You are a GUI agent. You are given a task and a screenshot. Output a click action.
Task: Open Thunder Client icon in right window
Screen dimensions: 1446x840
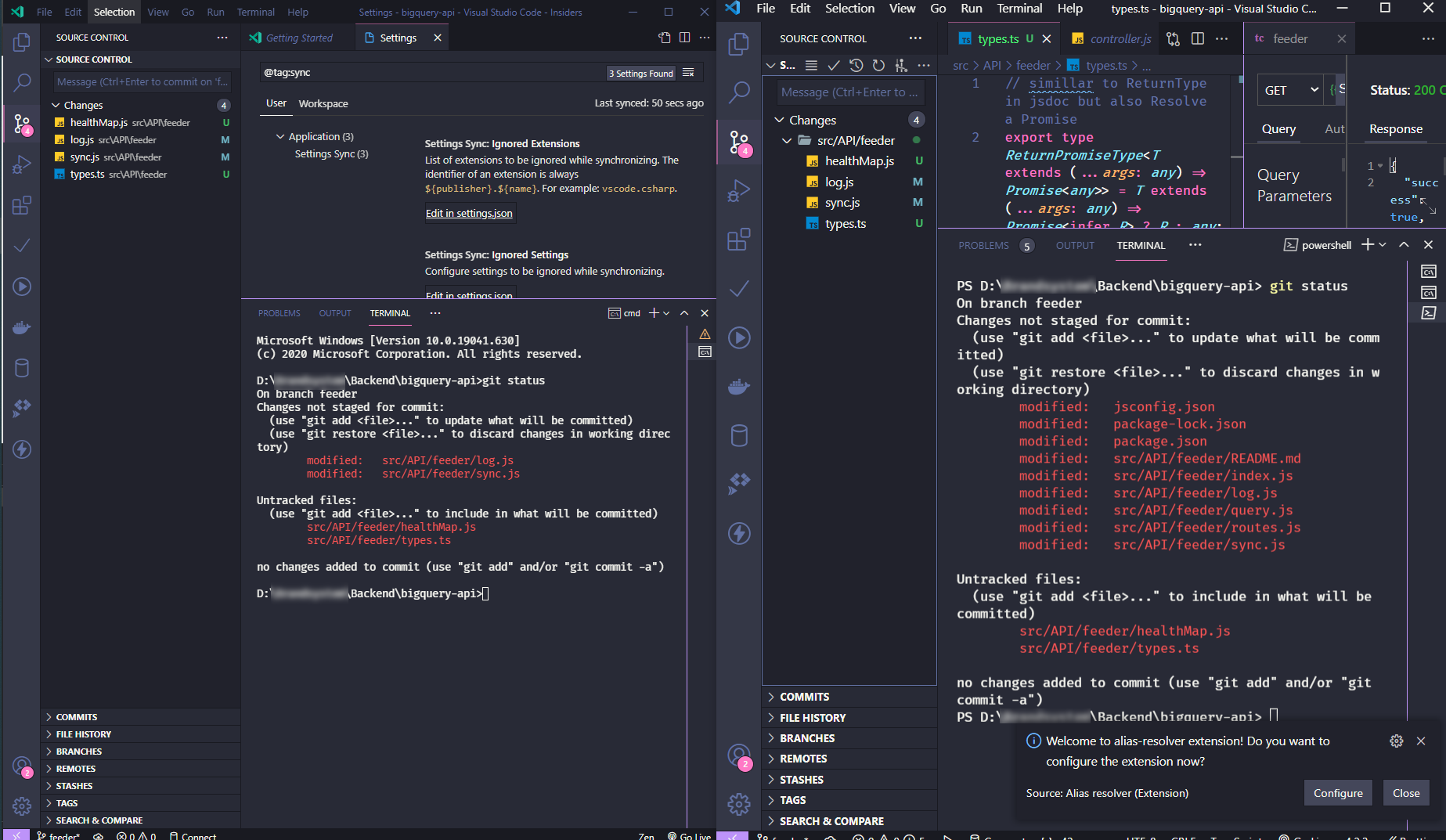[739, 534]
